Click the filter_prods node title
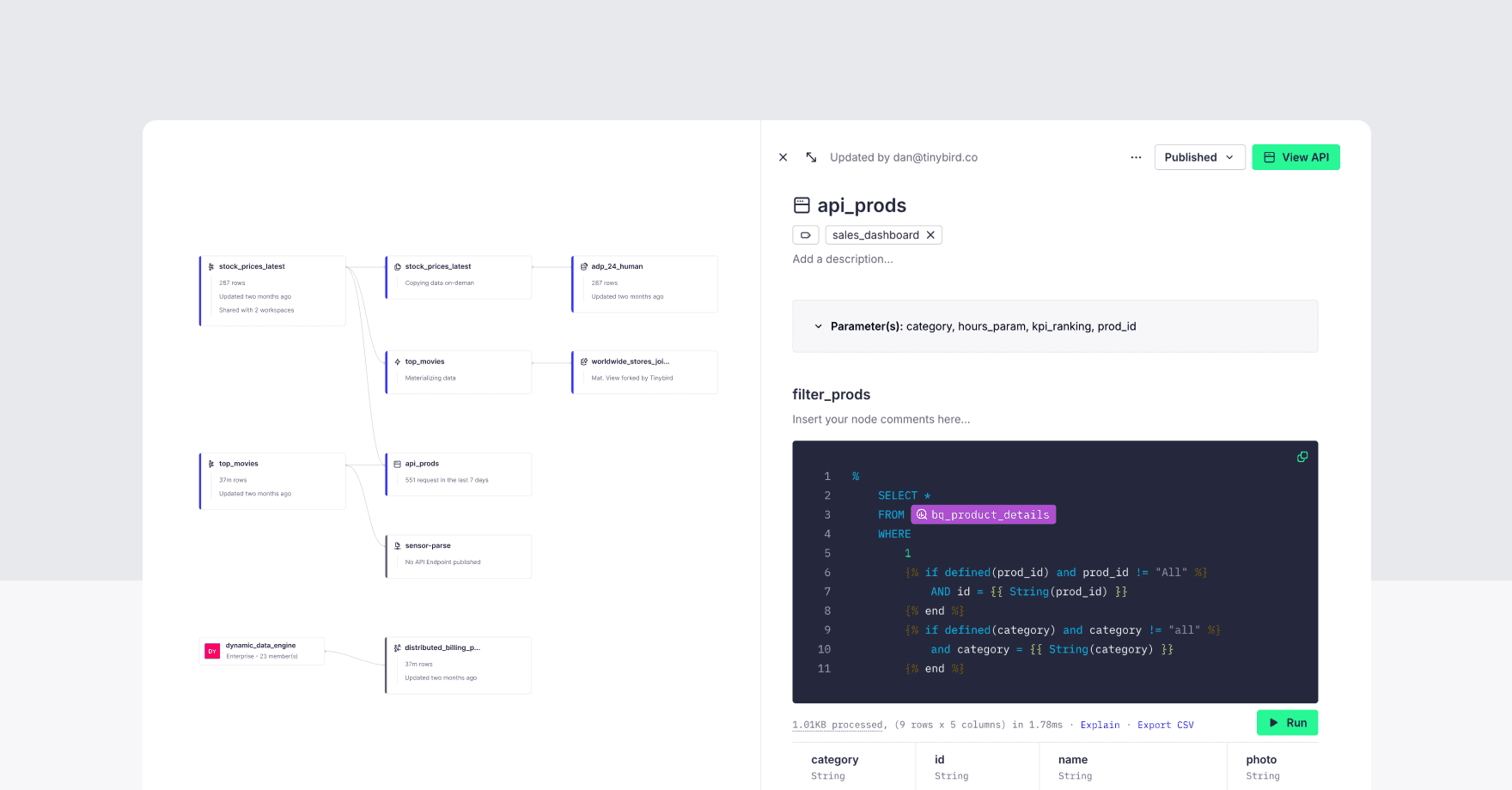The width and height of the screenshot is (1512, 790). [x=831, y=394]
